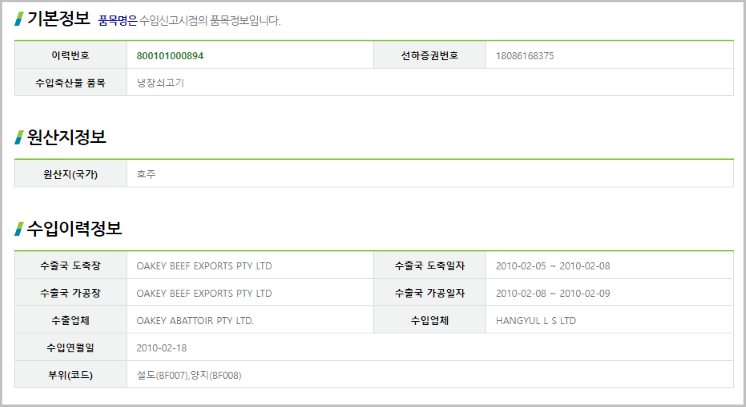Click the 수출국 가공장 OAKEY BEEF EXPORTS value
The width and height of the screenshot is (746, 407).
204,294
